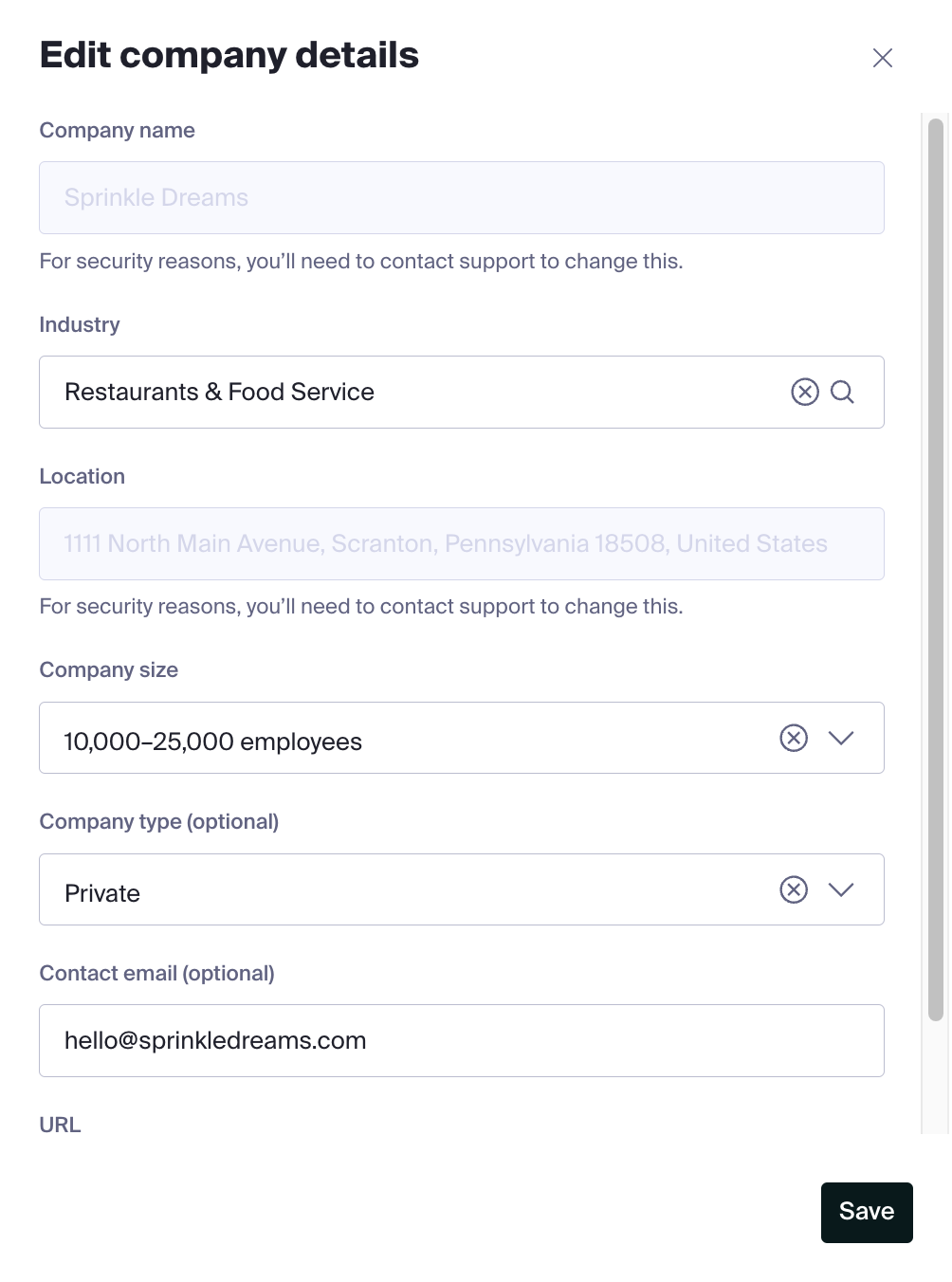Click the contact email input field
This screenshot has height=1282, width=952.
(462, 1040)
